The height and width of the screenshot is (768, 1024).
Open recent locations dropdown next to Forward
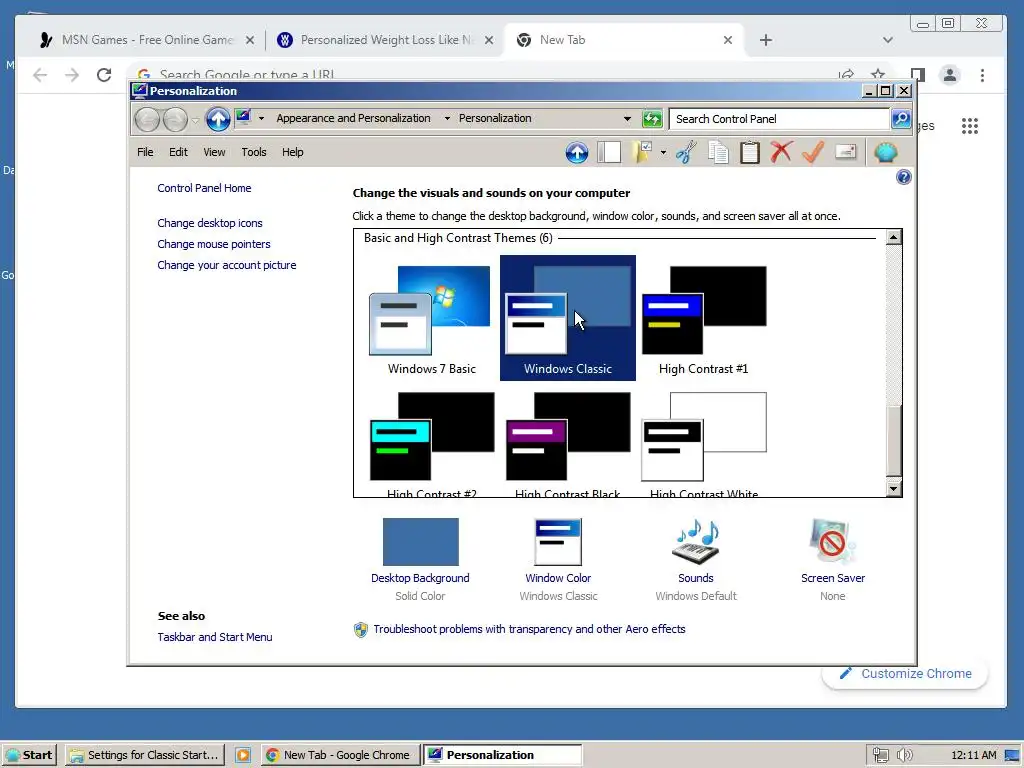click(195, 120)
